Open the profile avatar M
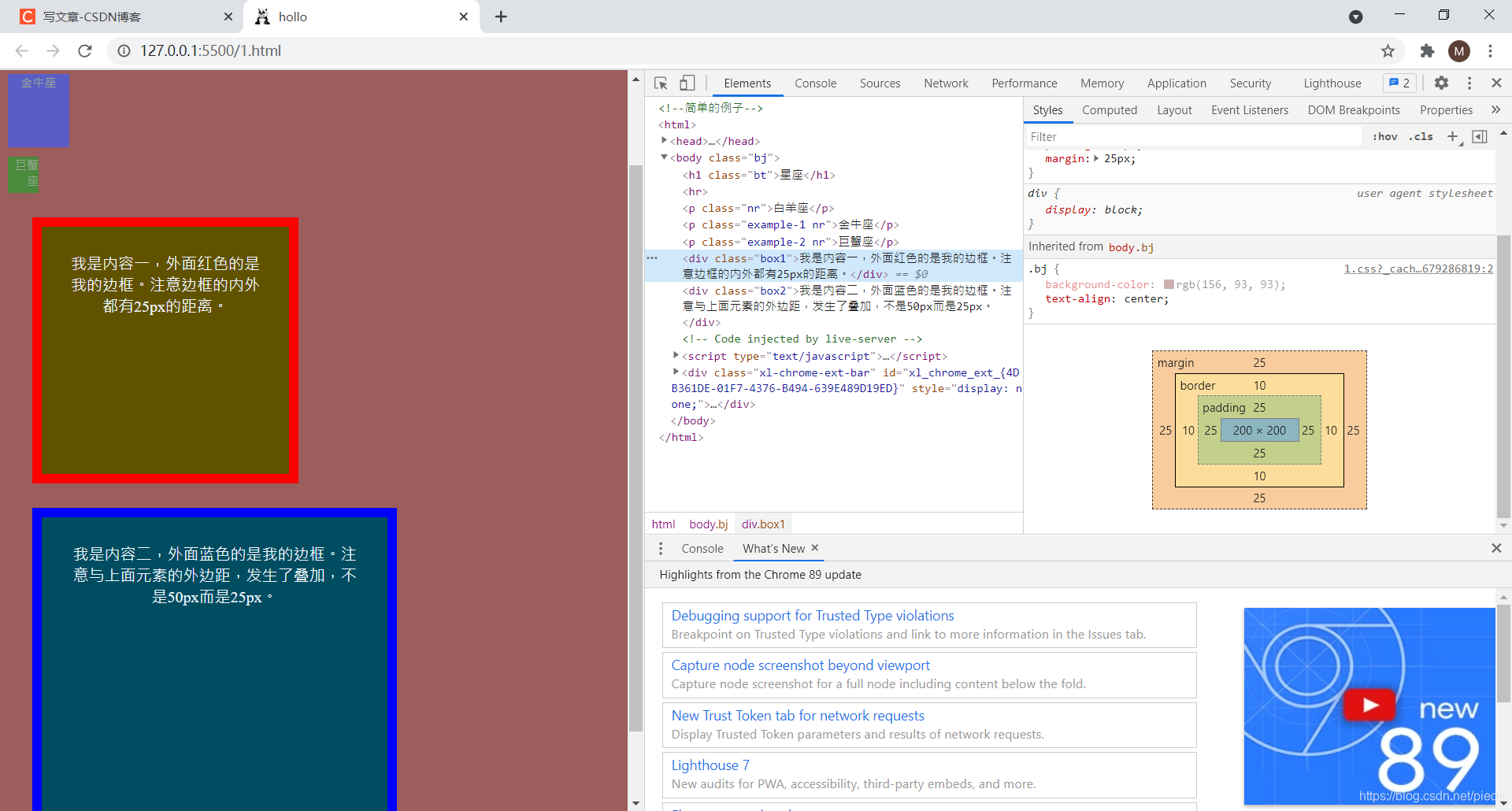Viewport: 1512px width, 811px height. point(1459,51)
